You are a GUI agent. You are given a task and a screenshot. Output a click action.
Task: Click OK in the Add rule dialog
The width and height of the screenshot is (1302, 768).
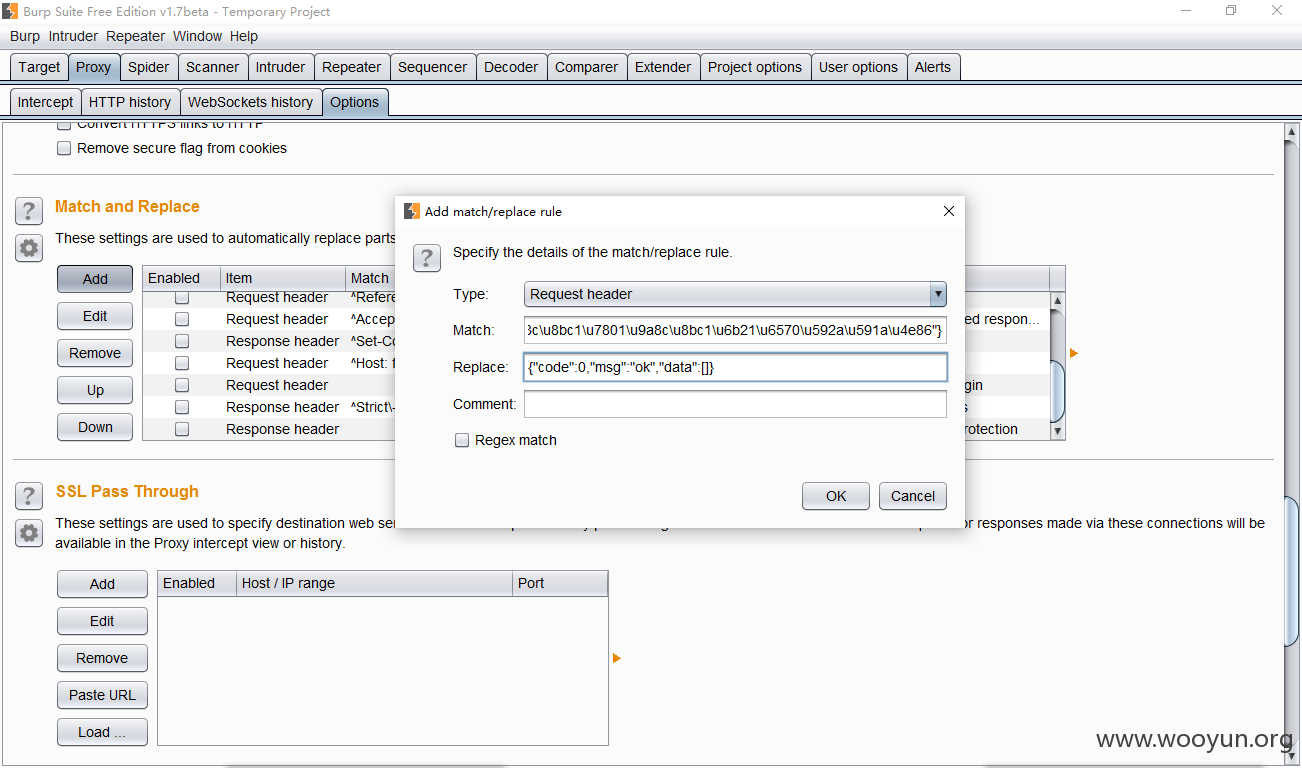point(836,496)
